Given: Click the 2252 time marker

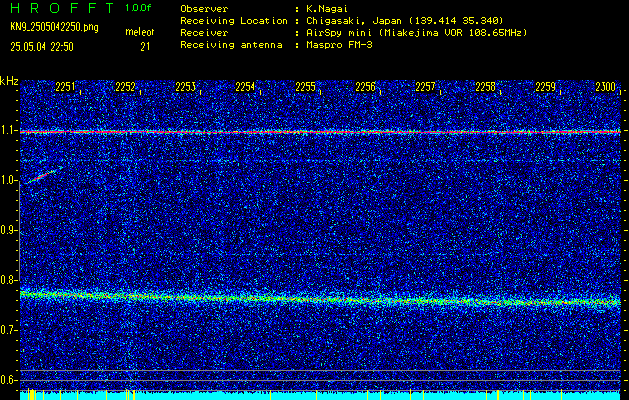Looking at the screenshot, I should (x=125, y=87).
